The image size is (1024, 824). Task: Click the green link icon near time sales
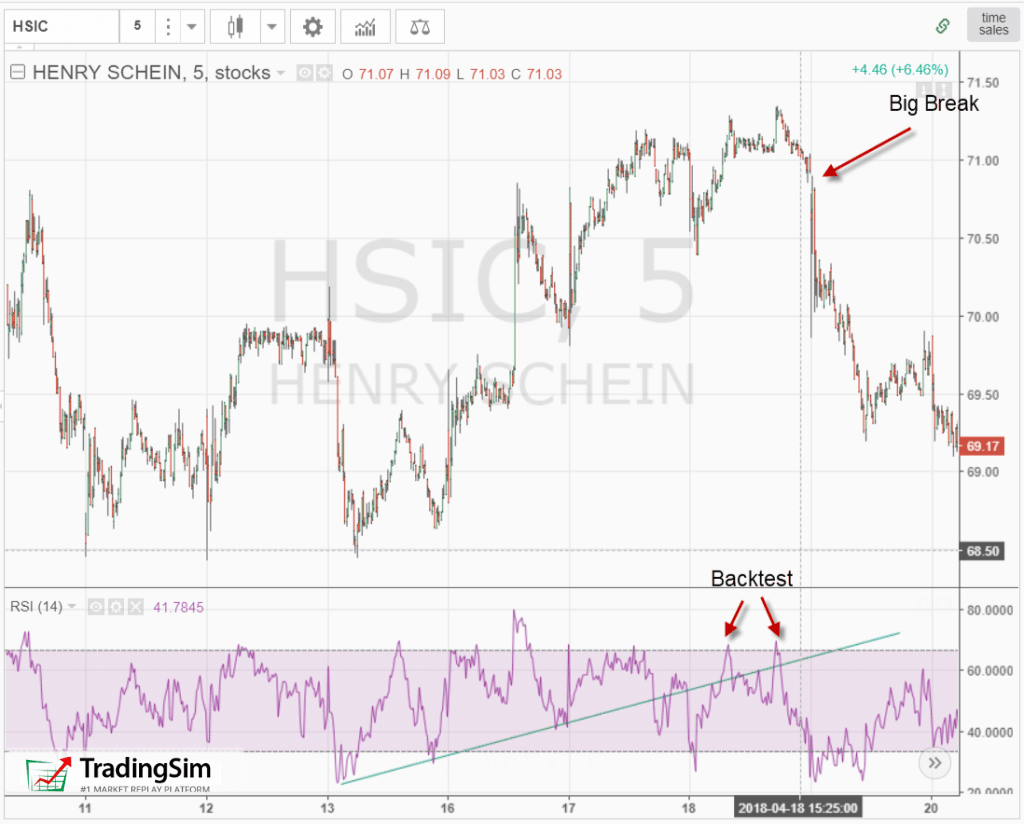tap(941, 24)
